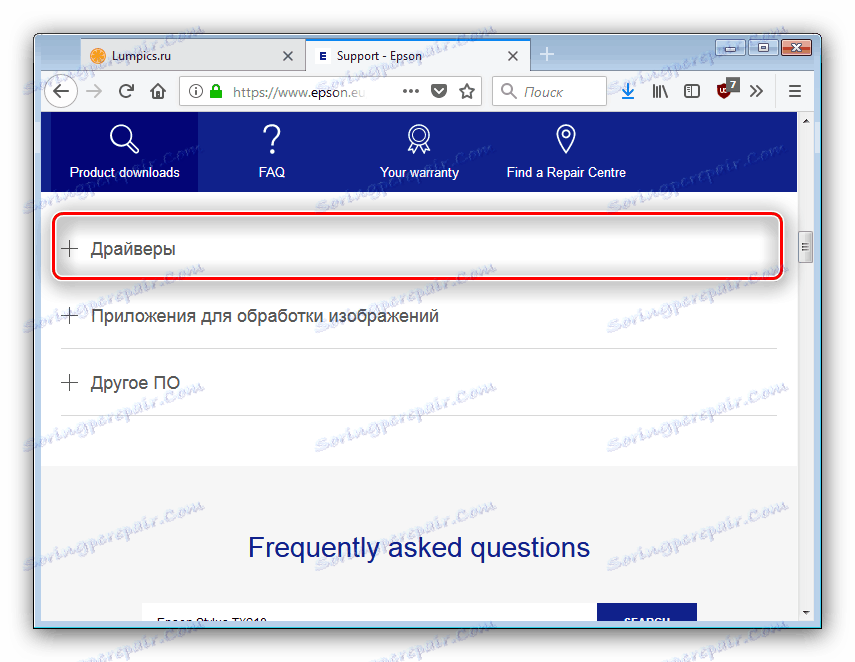Open page actions three-dots menu

click(411, 91)
